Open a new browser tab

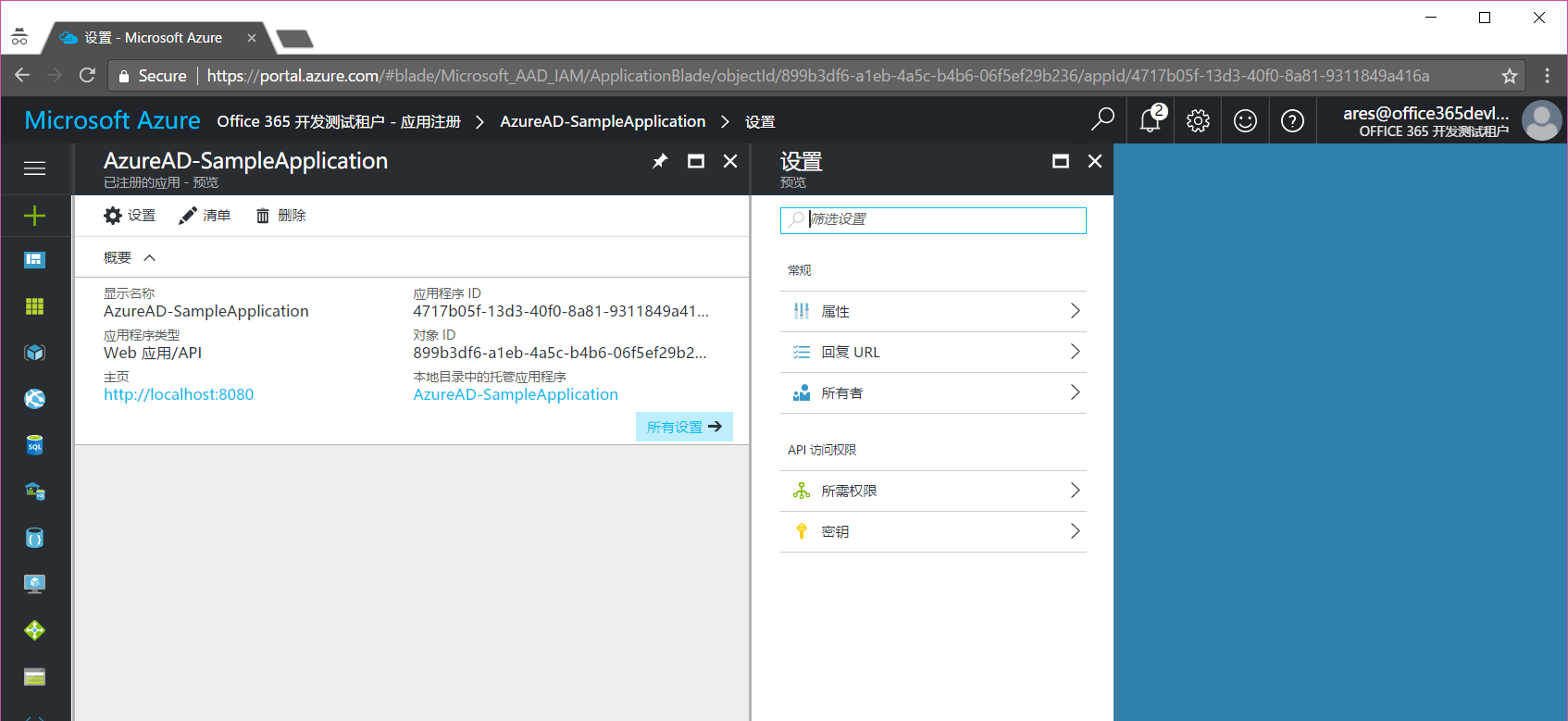pos(294,38)
